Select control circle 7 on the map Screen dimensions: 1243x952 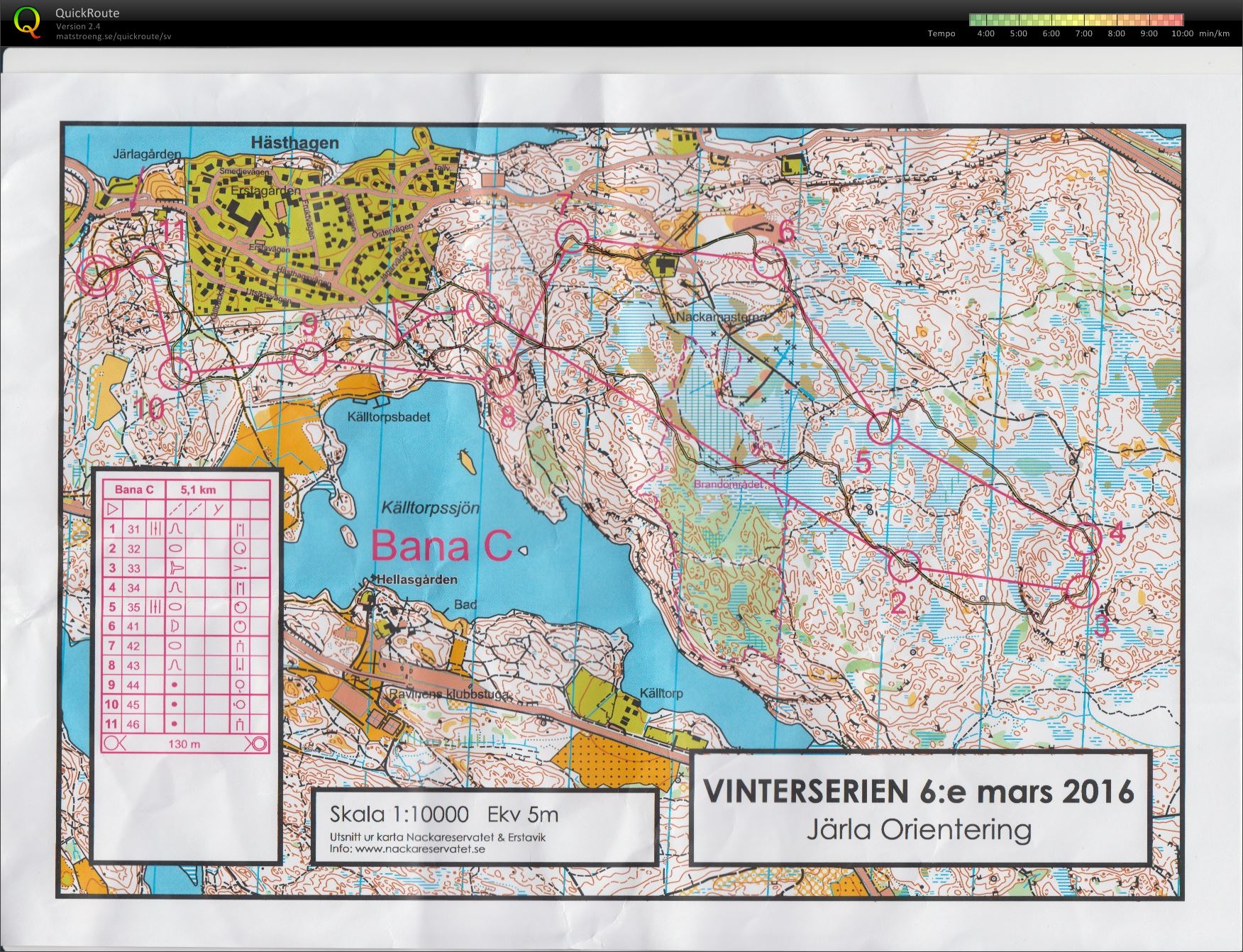coord(571,236)
